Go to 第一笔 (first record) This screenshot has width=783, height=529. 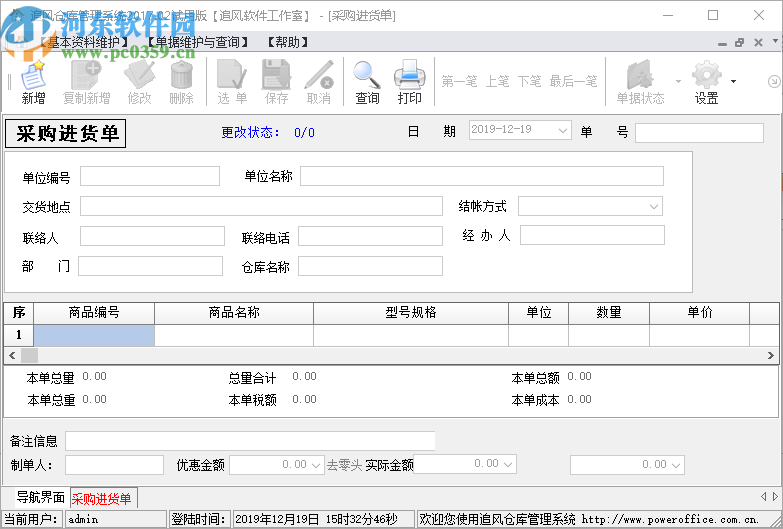coord(459,81)
